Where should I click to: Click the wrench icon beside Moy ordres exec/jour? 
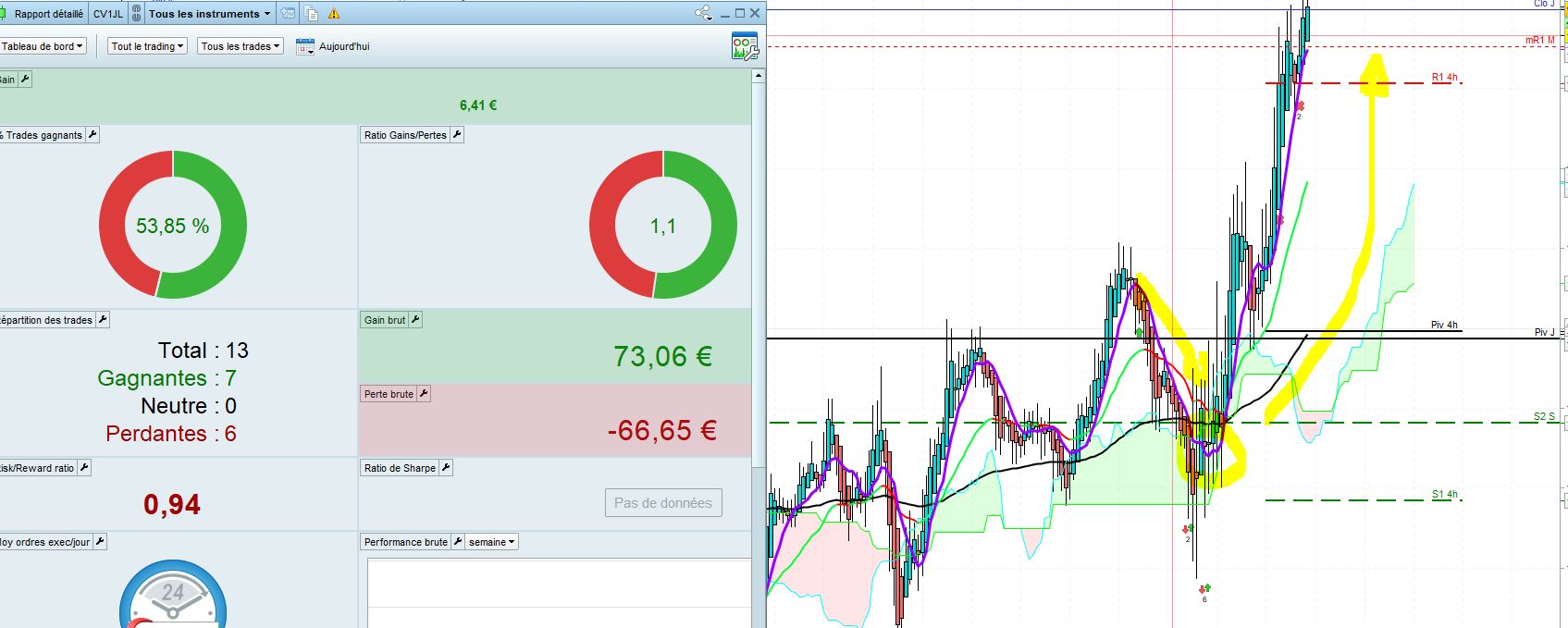pos(100,542)
